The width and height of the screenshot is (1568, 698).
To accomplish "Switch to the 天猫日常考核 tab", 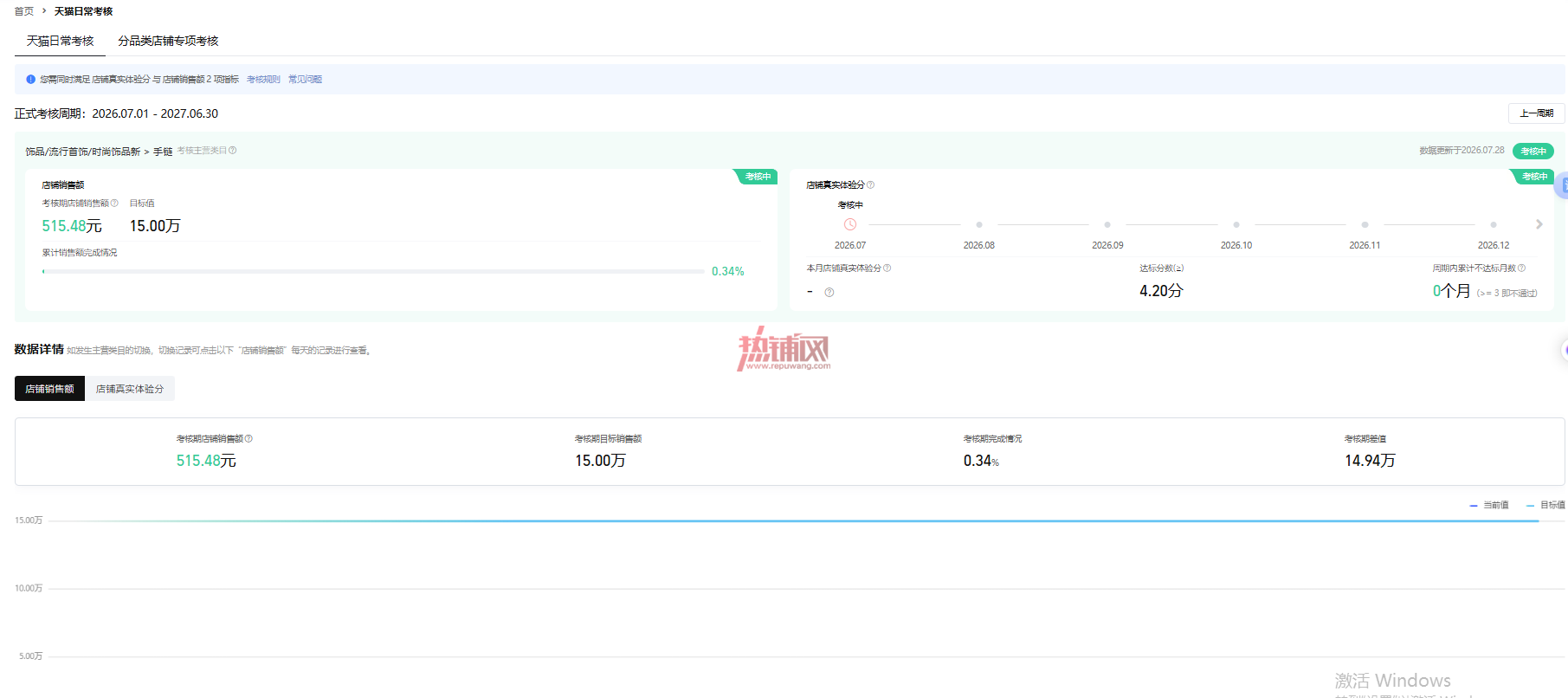I will click(60, 42).
